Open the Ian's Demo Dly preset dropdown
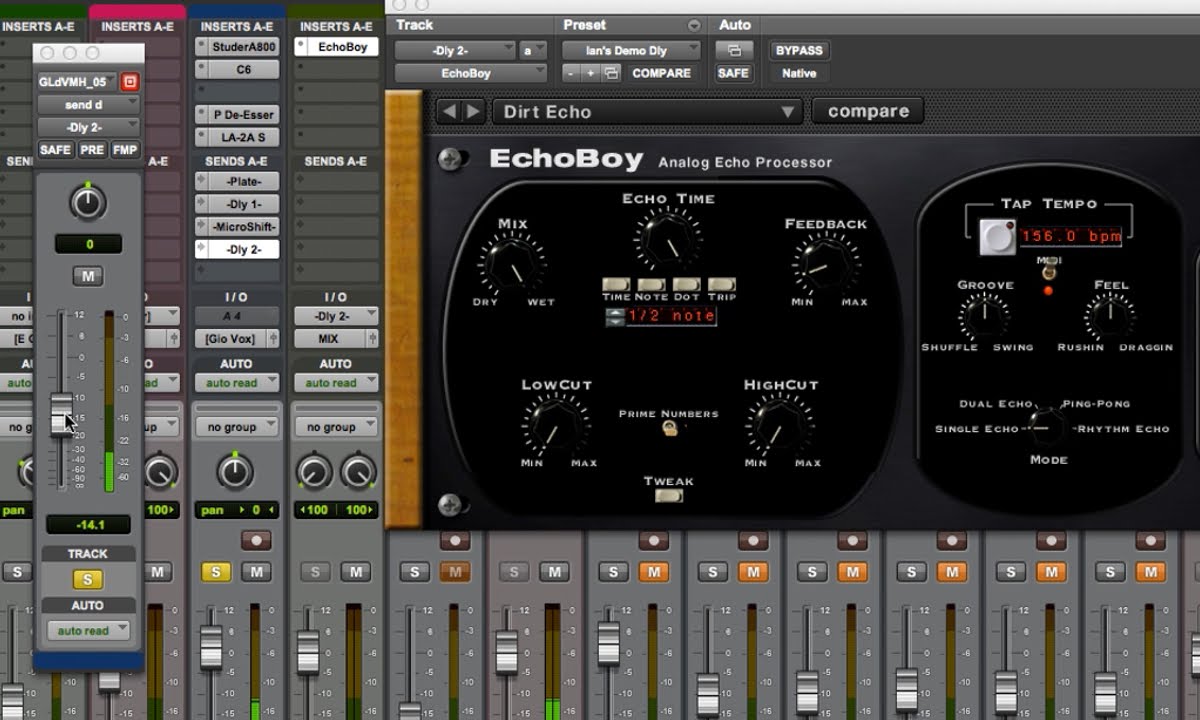The height and width of the screenshot is (720, 1200). [x=631, y=50]
